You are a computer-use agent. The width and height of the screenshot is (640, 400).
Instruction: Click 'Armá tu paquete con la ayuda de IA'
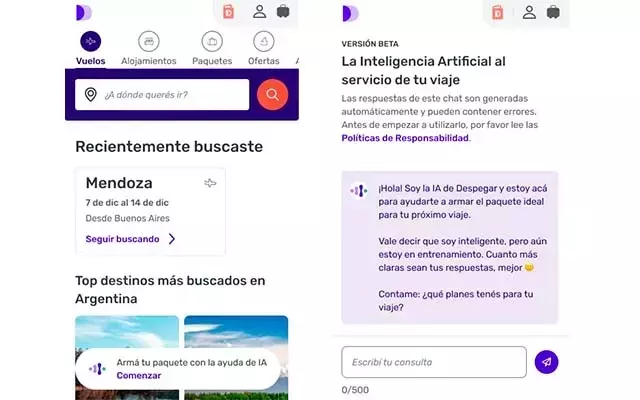point(192,362)
